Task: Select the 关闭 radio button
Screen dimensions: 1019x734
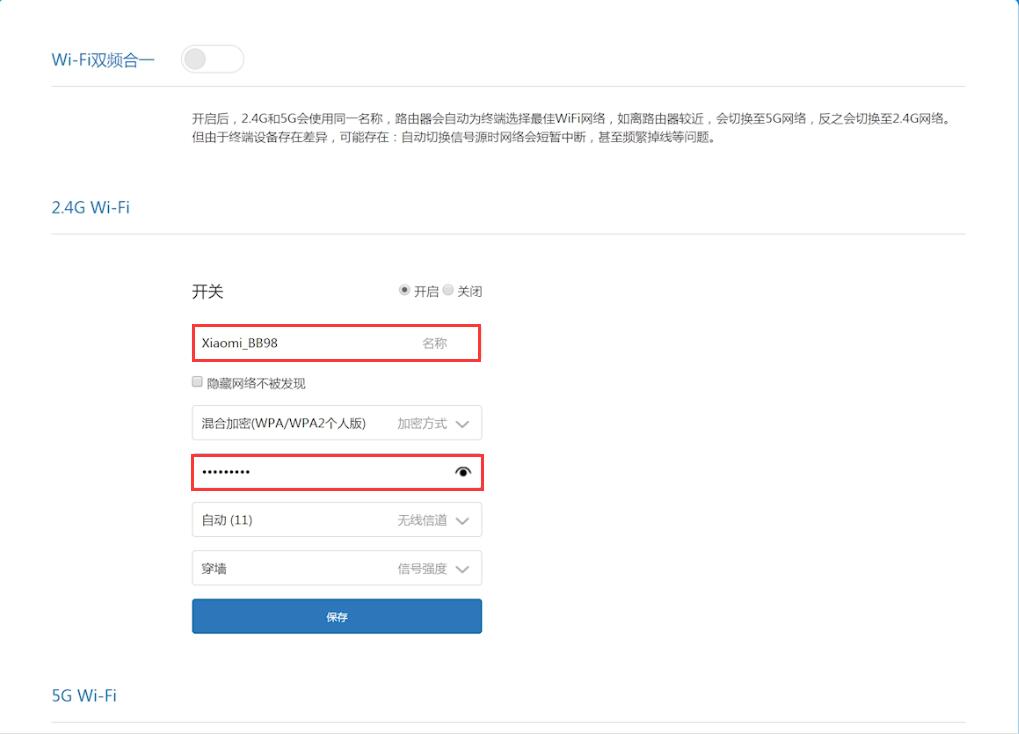Action: (x=448, y=290)
